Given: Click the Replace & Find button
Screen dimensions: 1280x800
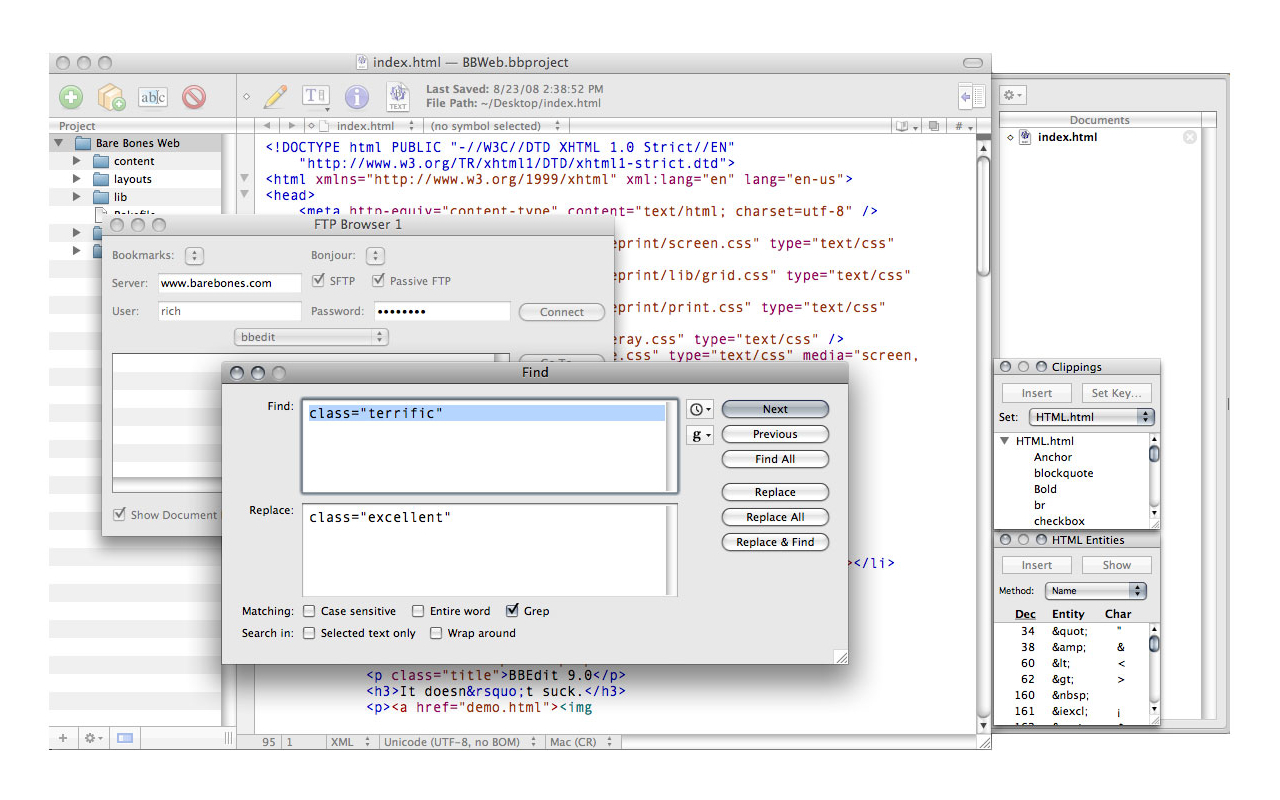Looking at the screenshot, I should point(775,542).
